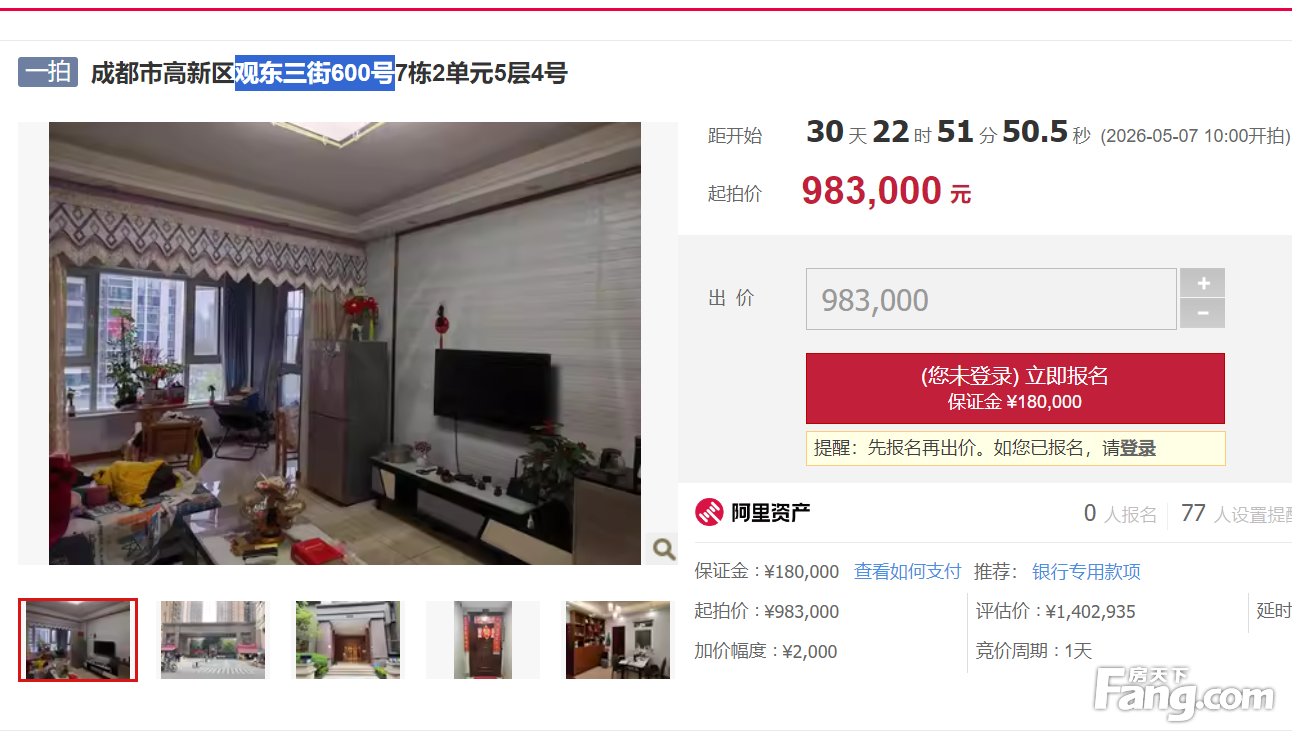Select the red front door thumbnail

(482, 640)
